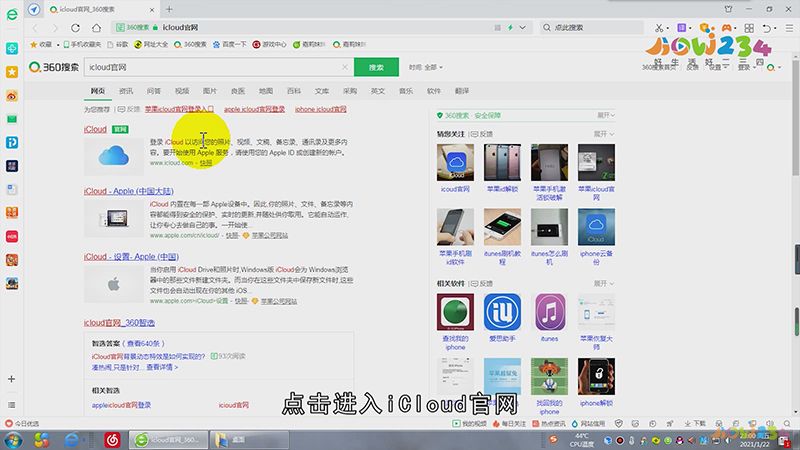The image size is (800, 450).
Task: Switch to the 地图 map tab
Action: coord(266,91)
